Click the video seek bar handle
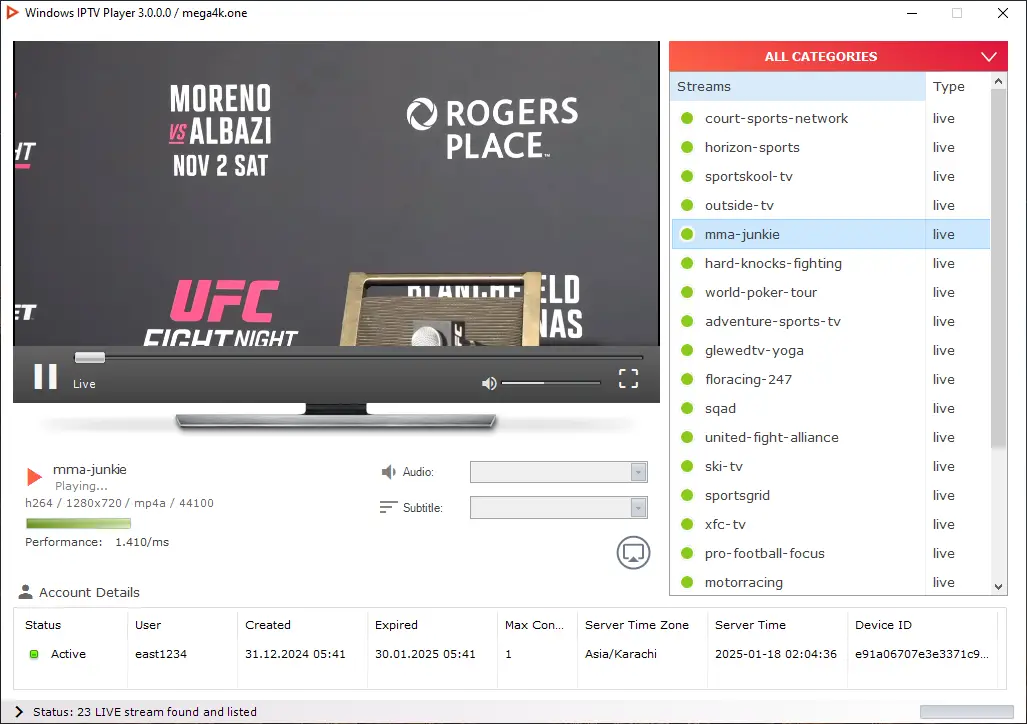The image size is (1027, 724). (90, 357)
